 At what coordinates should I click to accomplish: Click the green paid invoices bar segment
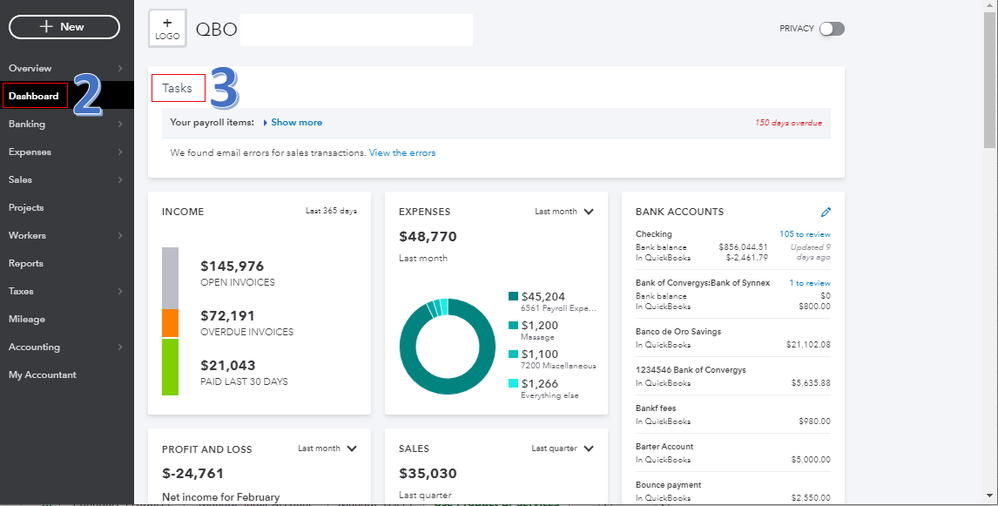point(170,367)
